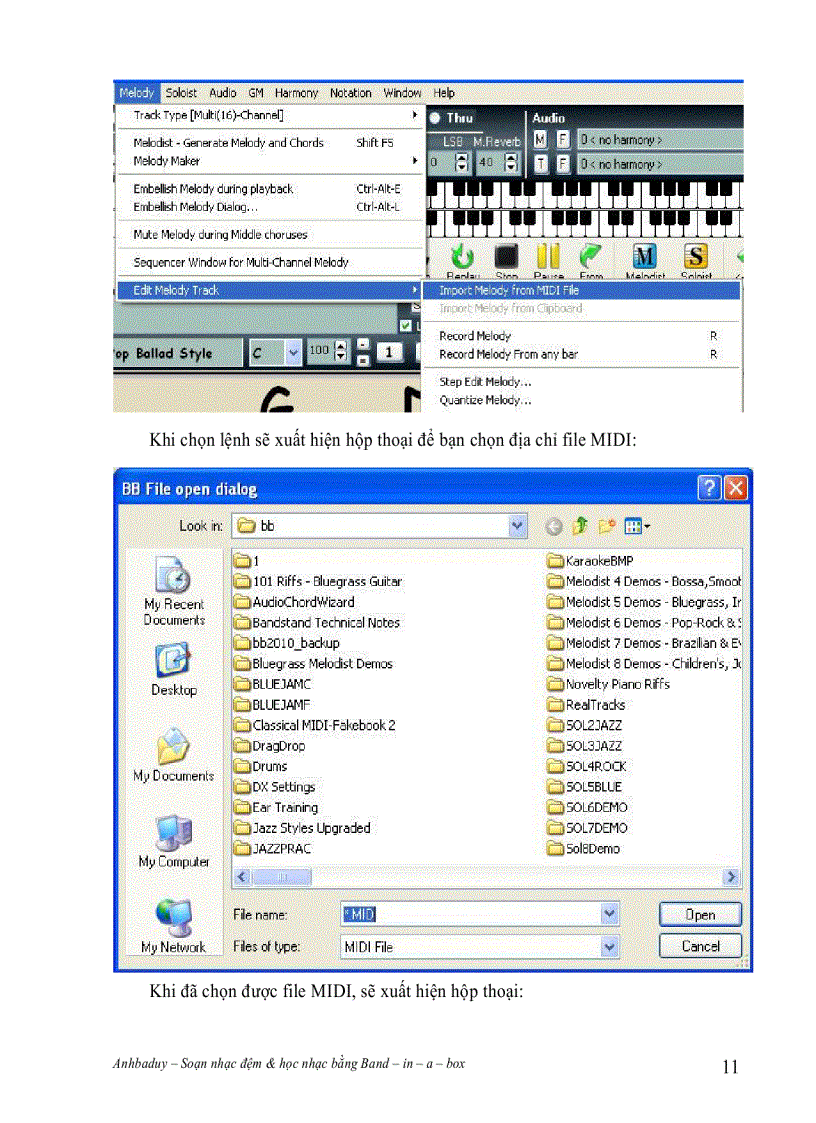Create a new folder via toolbar icon

pyautogui.click(x=606, y=526)
